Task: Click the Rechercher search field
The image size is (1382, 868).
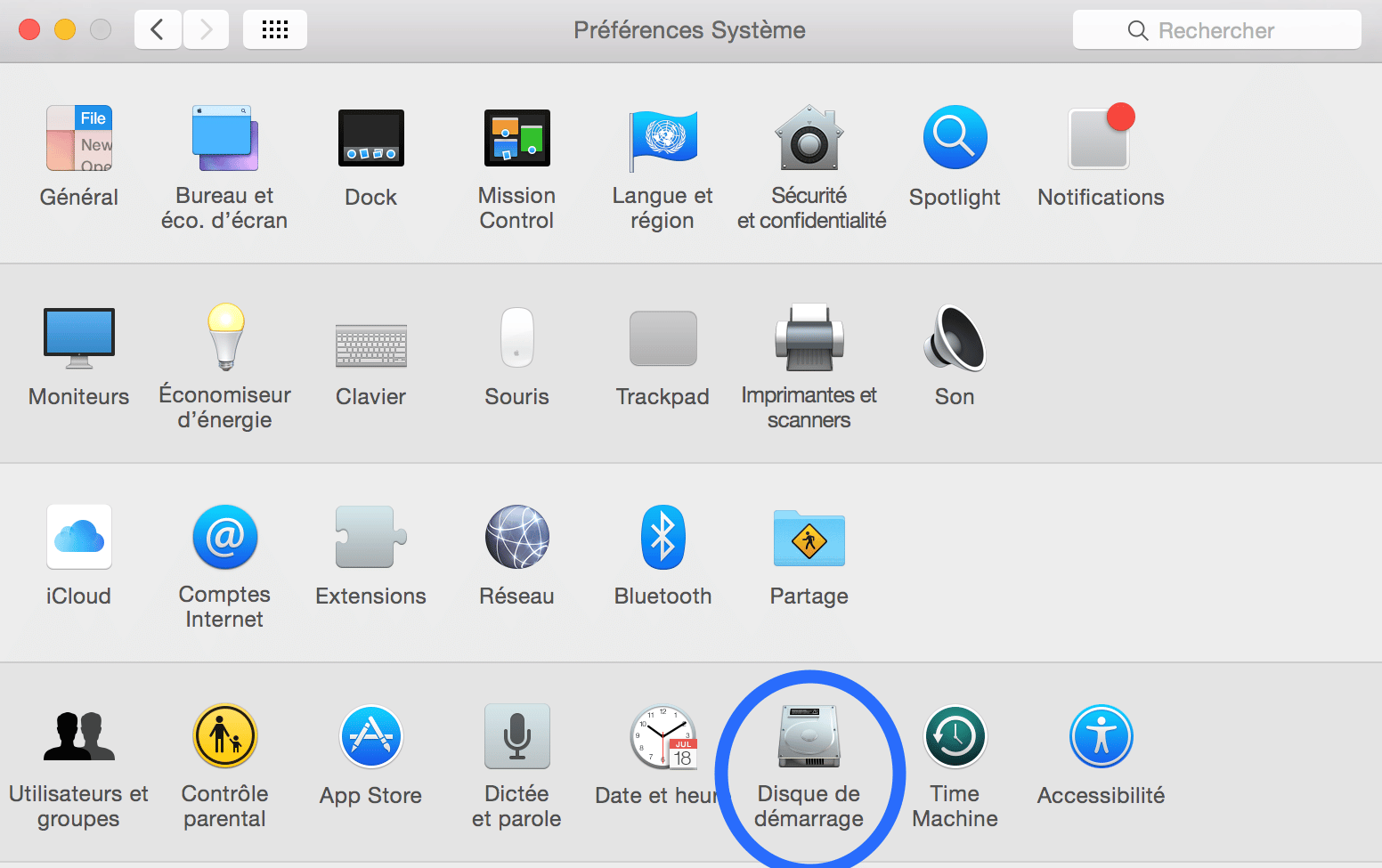Action: [1216, 30]
